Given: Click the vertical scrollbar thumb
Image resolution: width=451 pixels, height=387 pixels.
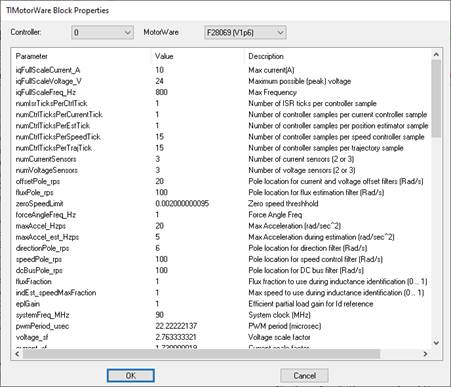Looking at the screenshot, I should point(436,98).
